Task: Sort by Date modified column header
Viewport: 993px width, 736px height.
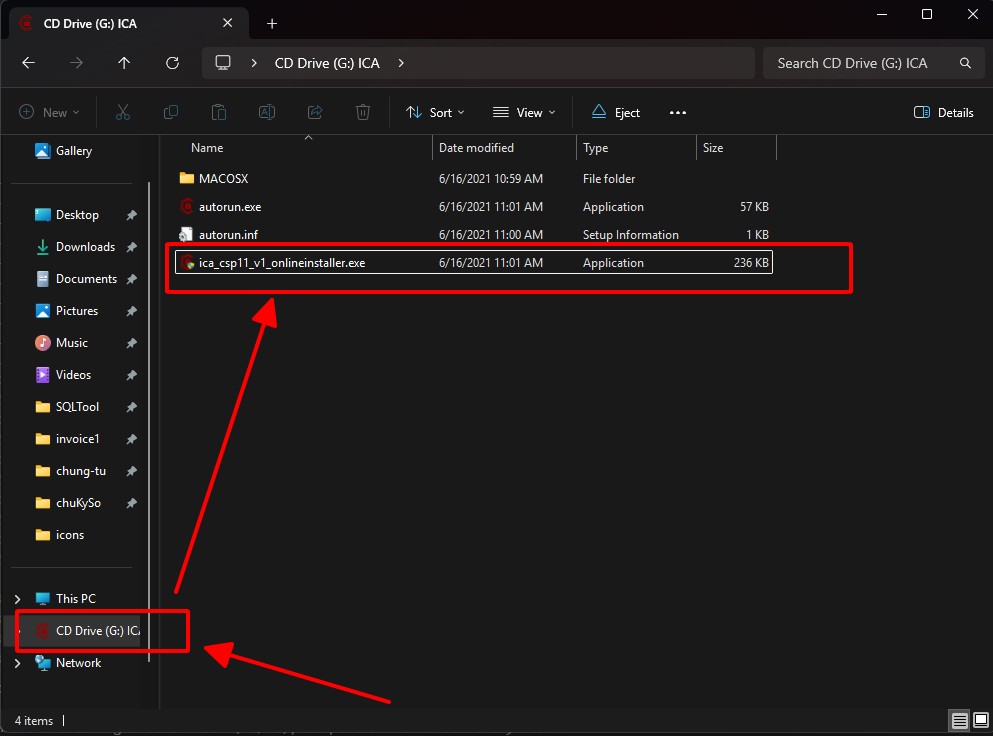Action: point(505,148)
